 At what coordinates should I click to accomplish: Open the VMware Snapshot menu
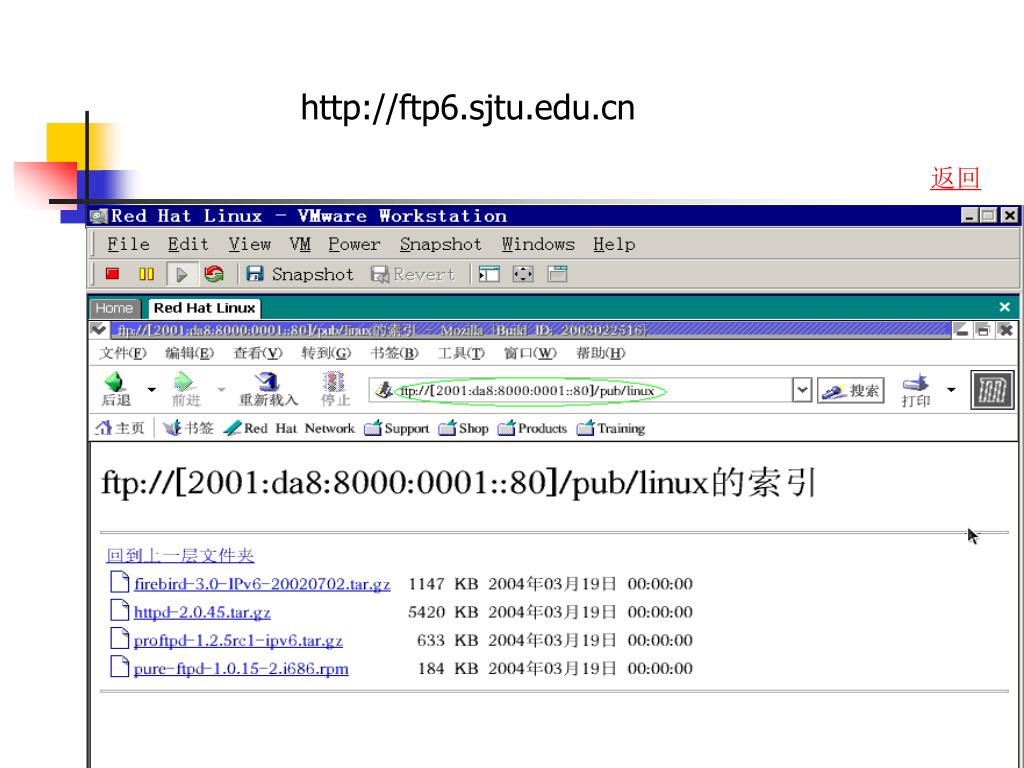point(440,244)
